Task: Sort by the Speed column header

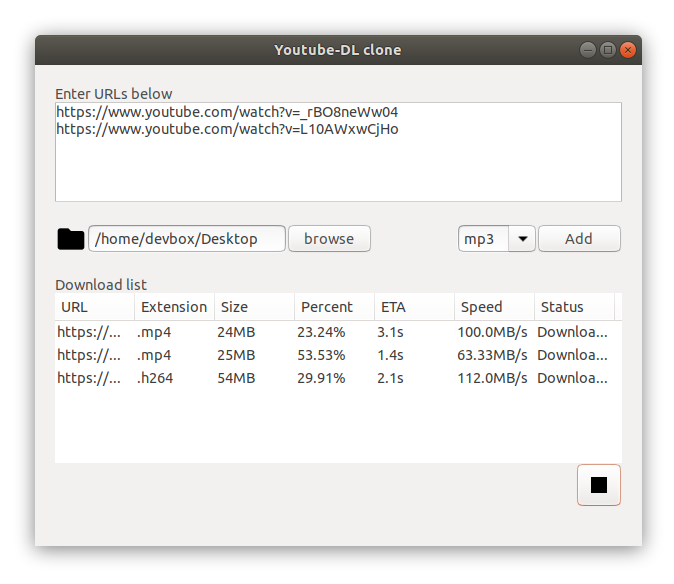Action: coord(494,307)
